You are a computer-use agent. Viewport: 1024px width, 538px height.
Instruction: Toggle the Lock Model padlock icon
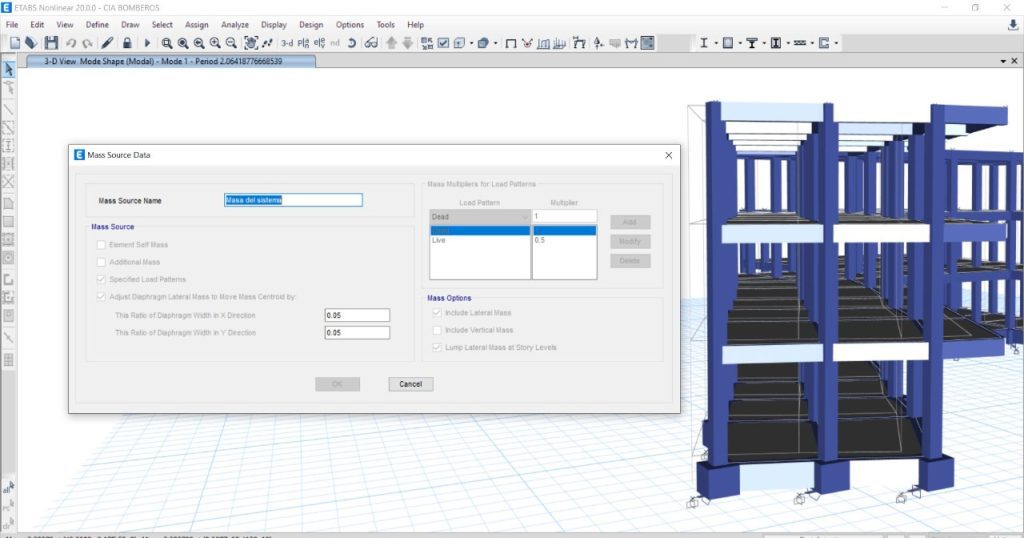[x=127, y=43]
